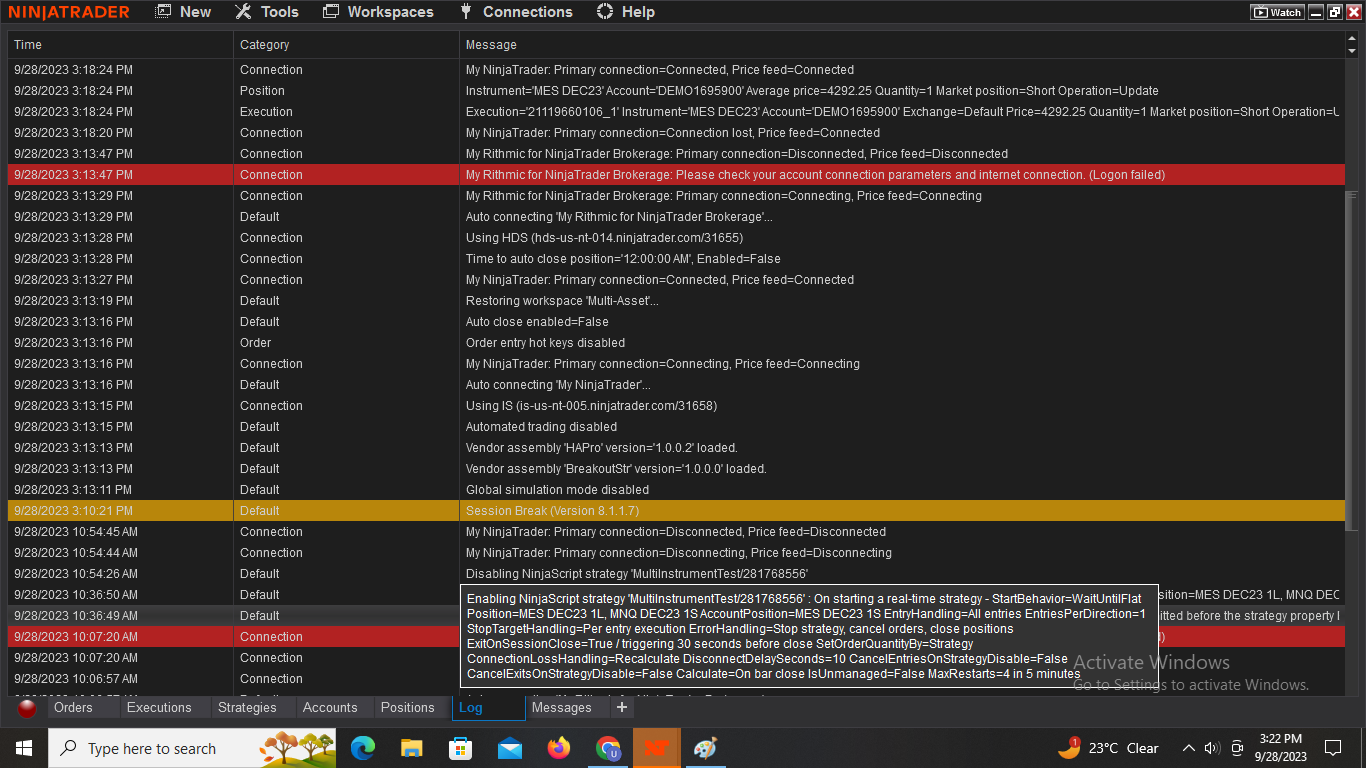
Task: Show hidden system tray icons
Action: pos(1189,748)
